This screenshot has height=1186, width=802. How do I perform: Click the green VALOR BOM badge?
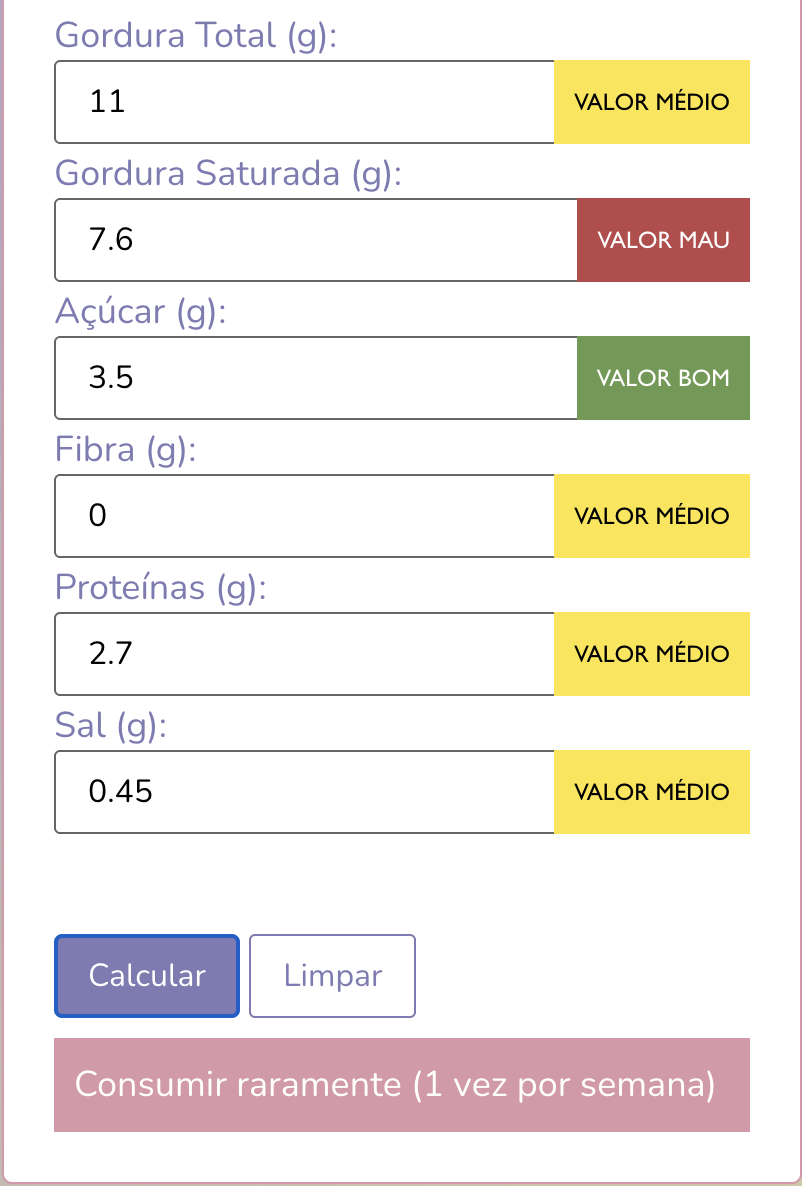[x=664, y=377]
